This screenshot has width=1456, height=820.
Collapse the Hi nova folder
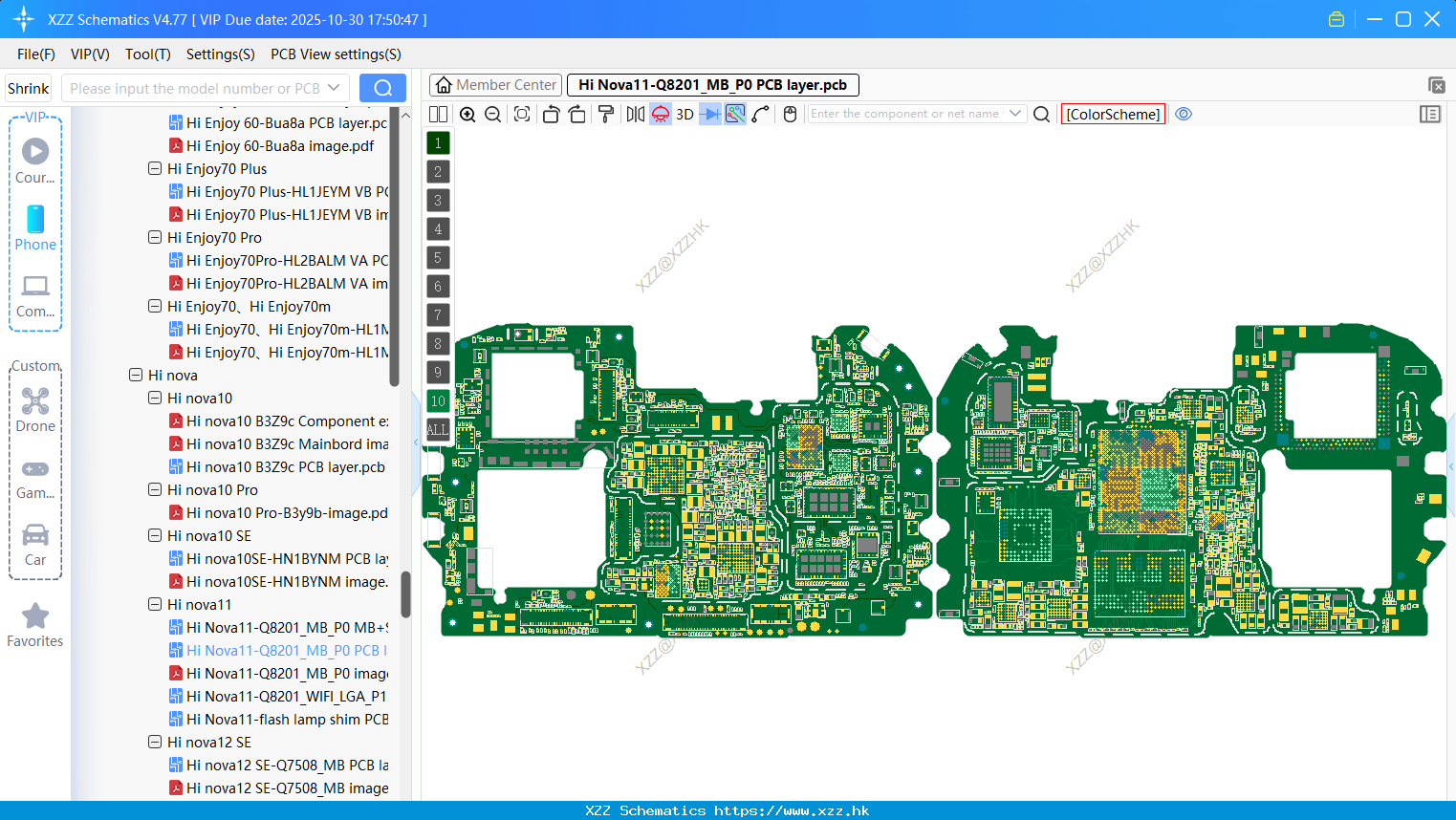[136, 375]
